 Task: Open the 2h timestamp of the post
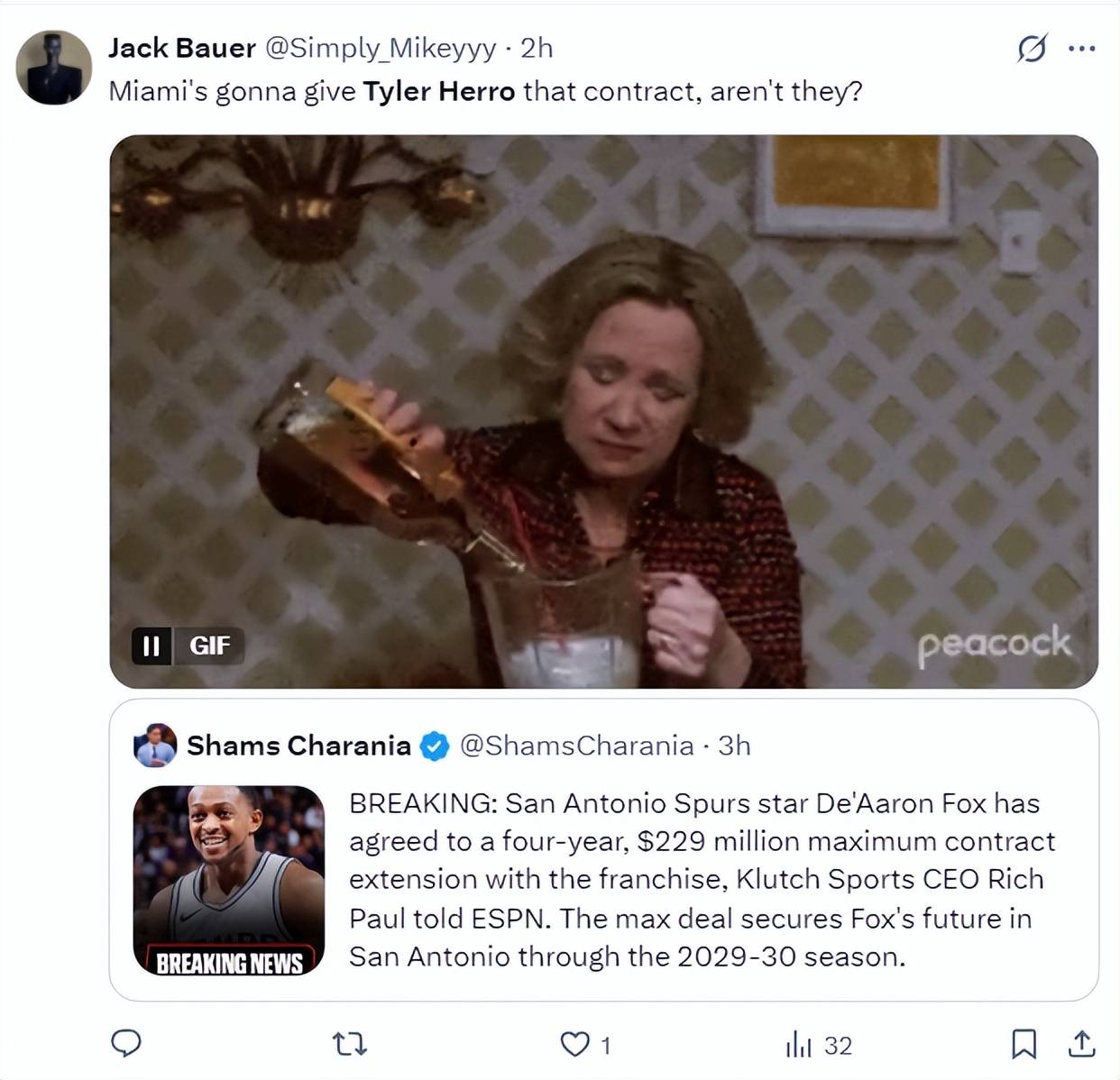point(537,48)
